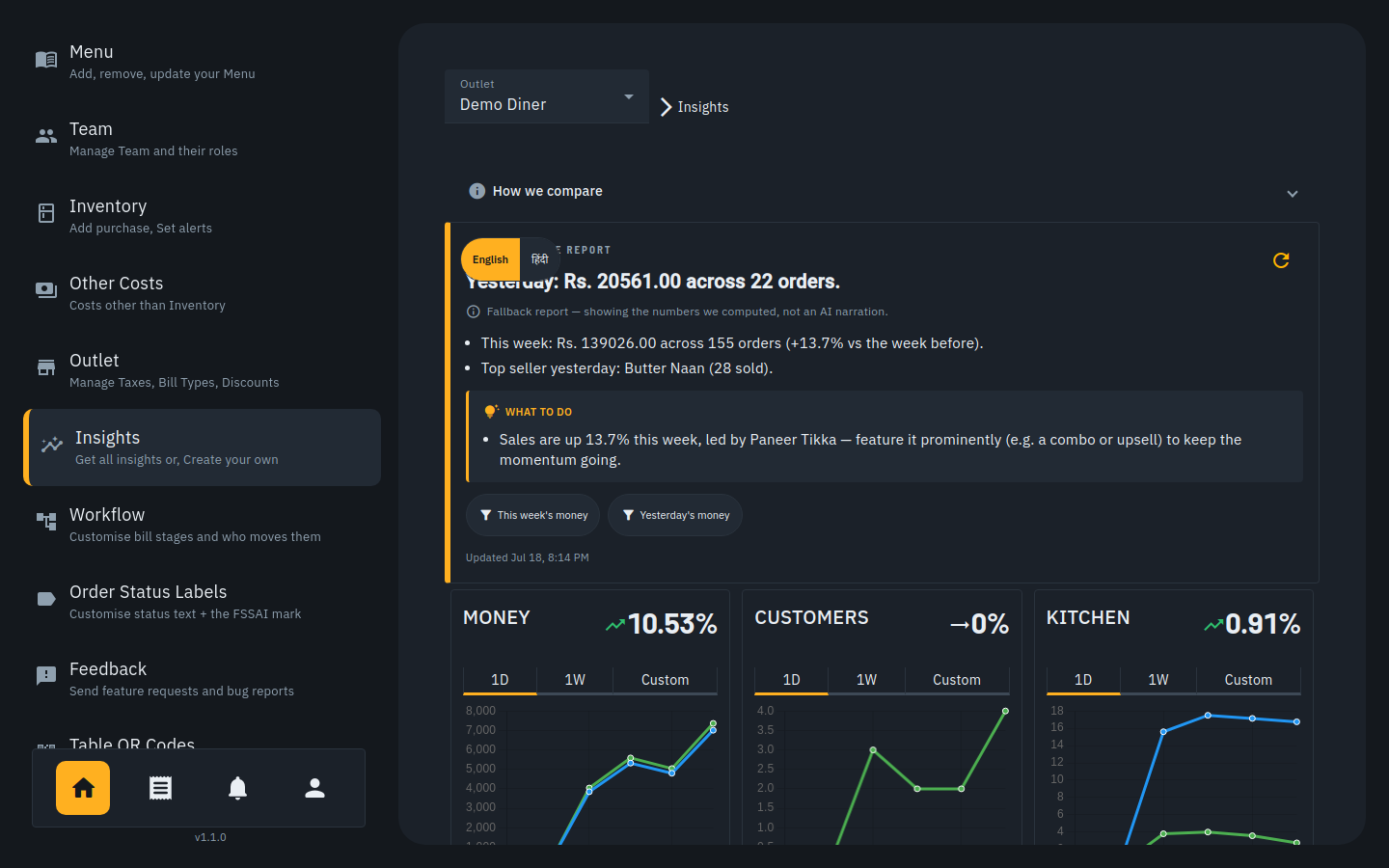This screenshot has height=868, width=1389.
Task: Click the Money upward trend arrow icon
Action: click(x=615, y=625)
